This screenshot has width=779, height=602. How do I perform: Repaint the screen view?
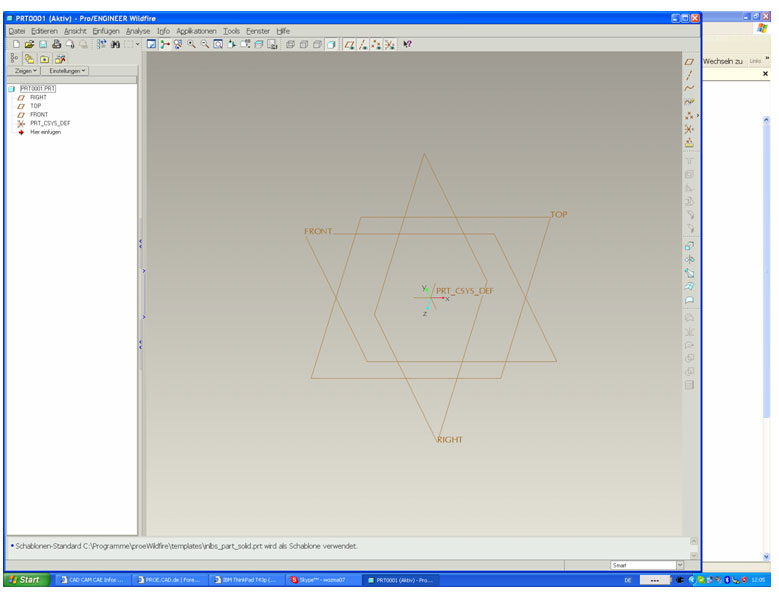coord(152,44)
